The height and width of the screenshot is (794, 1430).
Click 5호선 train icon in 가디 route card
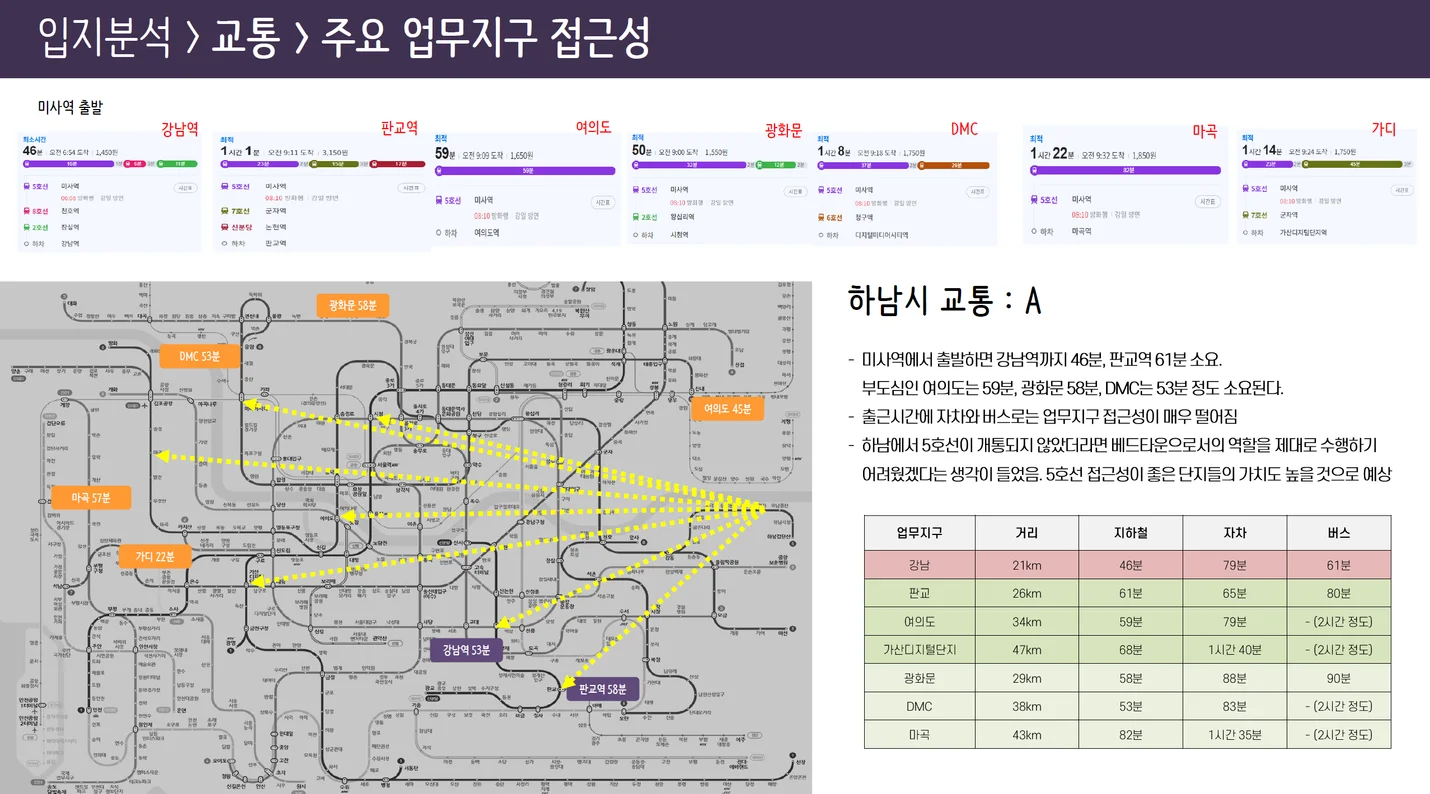tap(1247, 188)
